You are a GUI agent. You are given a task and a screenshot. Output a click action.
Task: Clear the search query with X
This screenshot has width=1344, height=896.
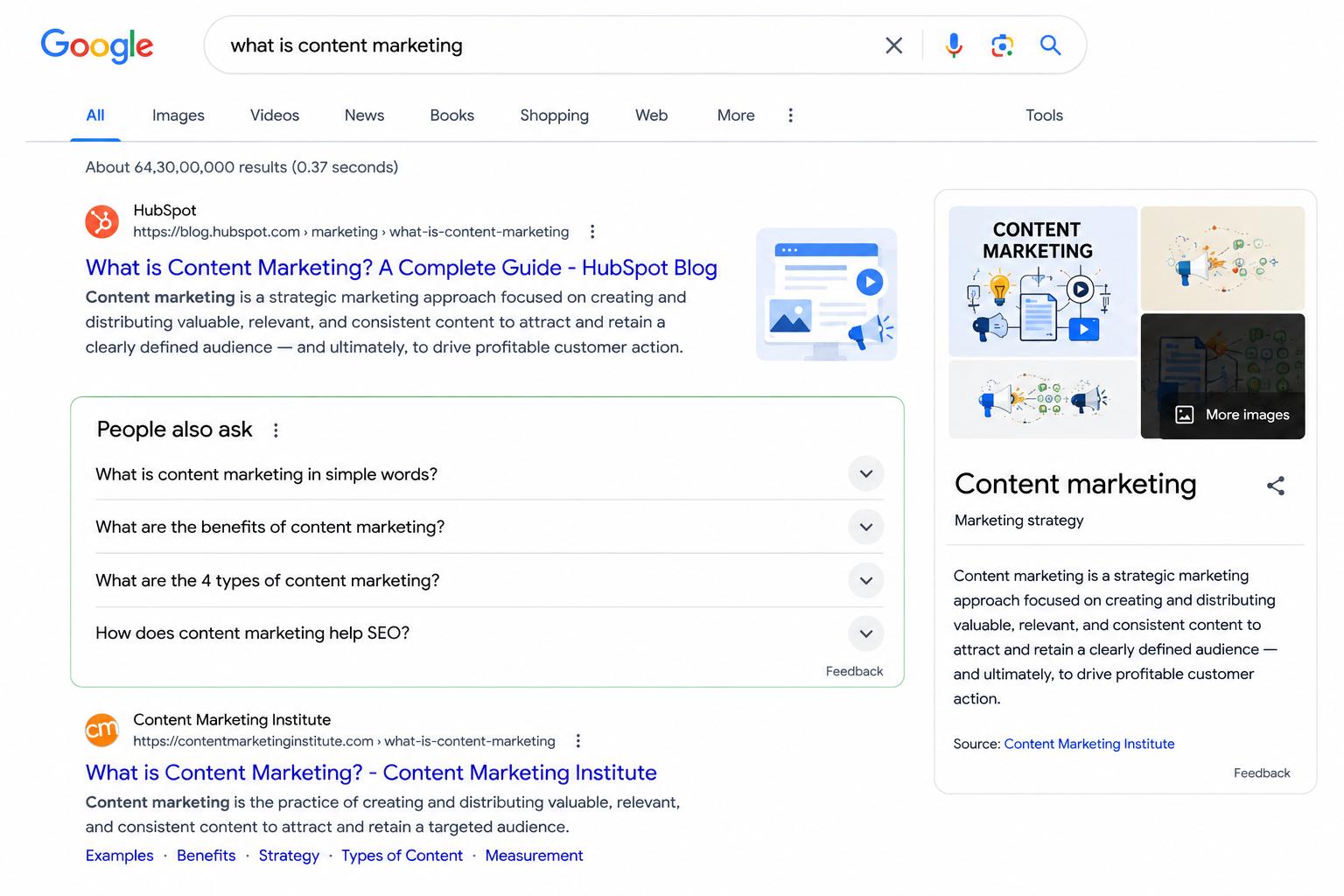(x=893, y=45)
